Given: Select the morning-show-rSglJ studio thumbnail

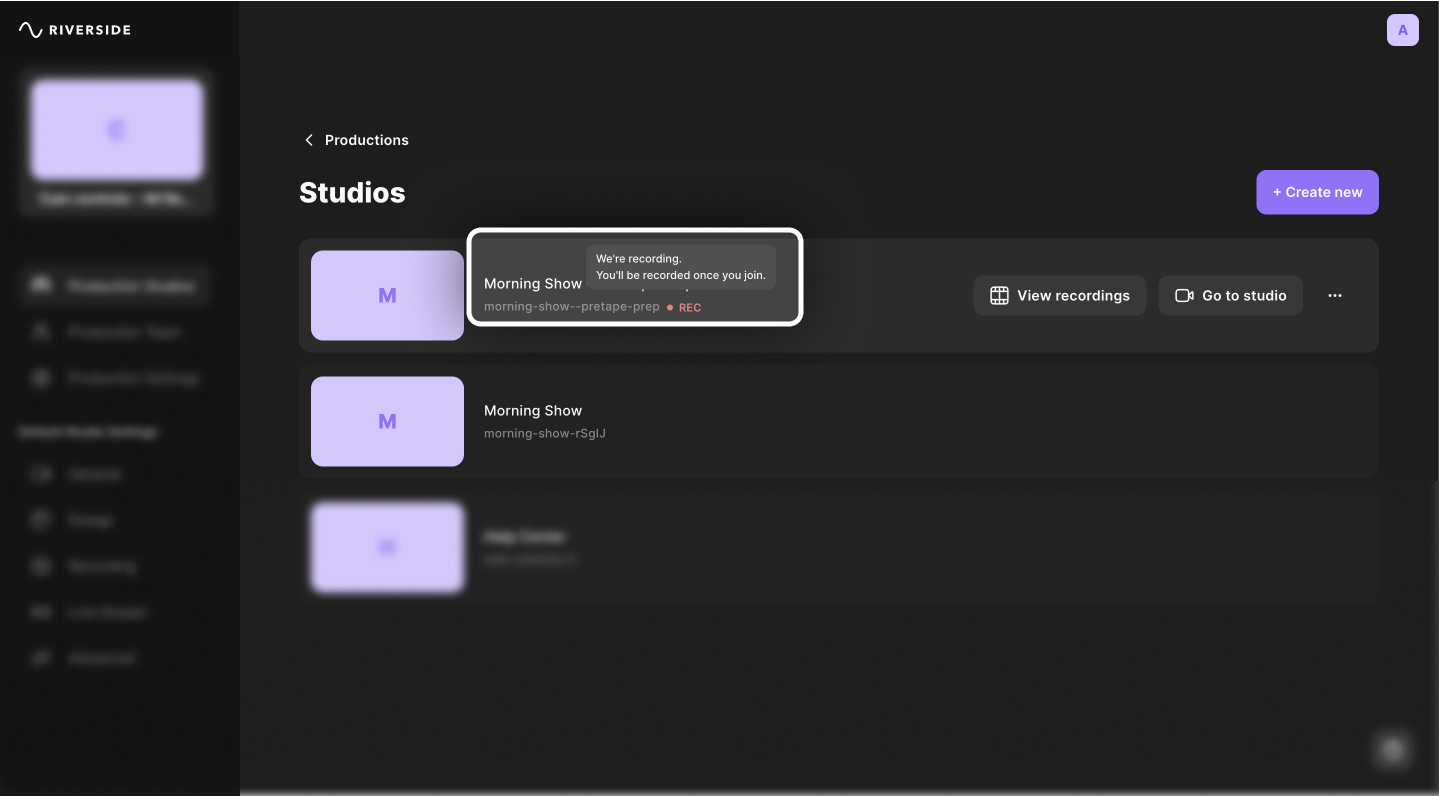Looking at the screenshot, I should 387,421.
